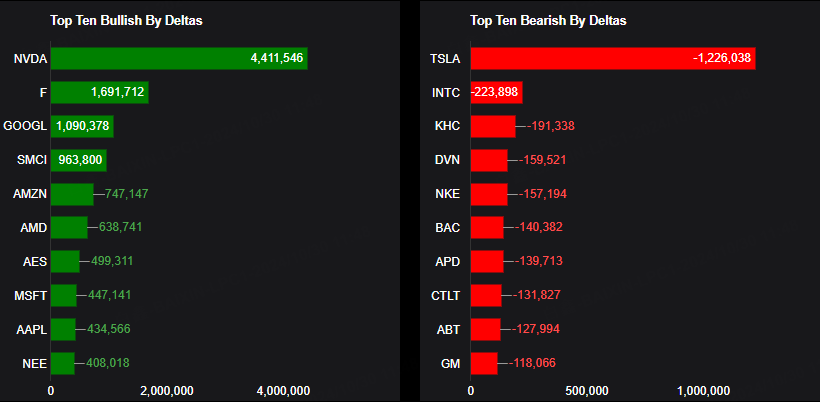Select the GM ticker label
Image resolution: width=820 pixels, height=402 pixels.
[x=450, y=363]
